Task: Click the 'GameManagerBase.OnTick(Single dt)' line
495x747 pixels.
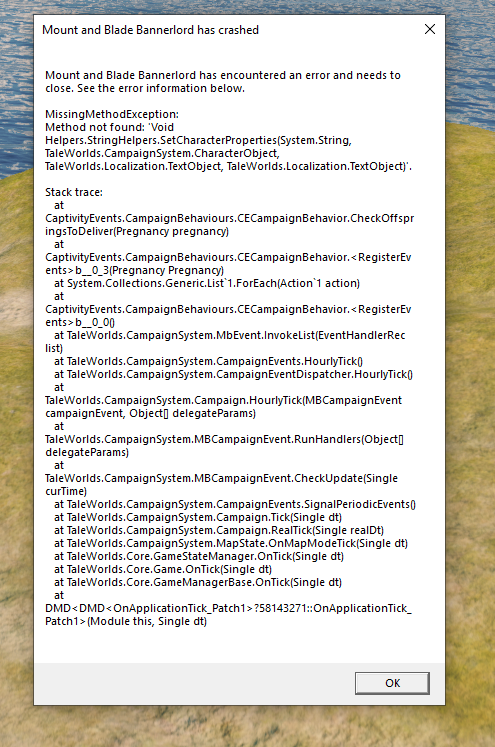Action: click(x=198, y=582)
